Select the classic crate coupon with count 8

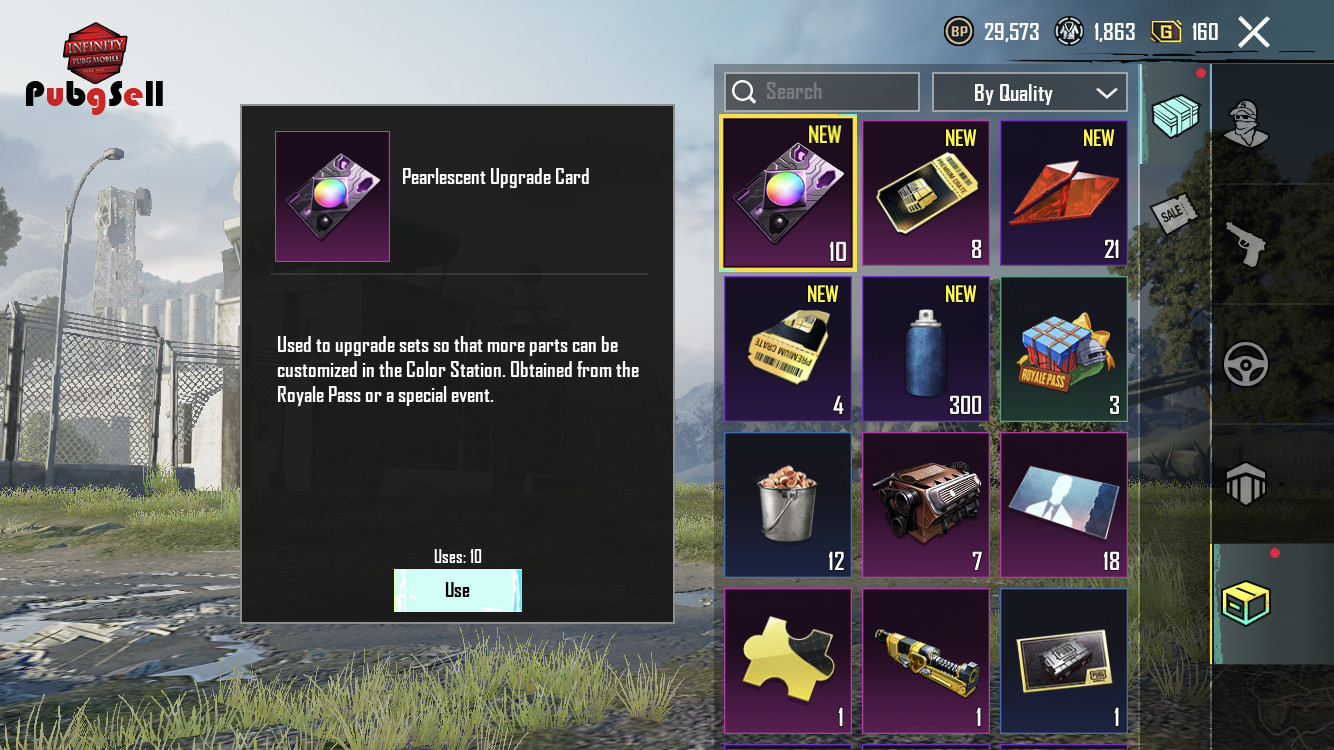[x=926, y=193]
